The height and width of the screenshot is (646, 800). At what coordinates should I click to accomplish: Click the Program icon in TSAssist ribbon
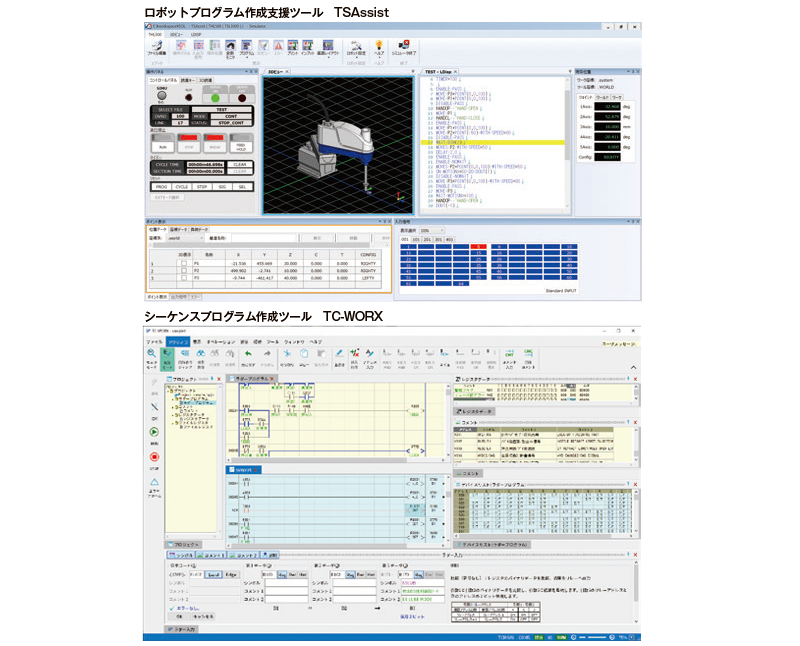[246, 47]
